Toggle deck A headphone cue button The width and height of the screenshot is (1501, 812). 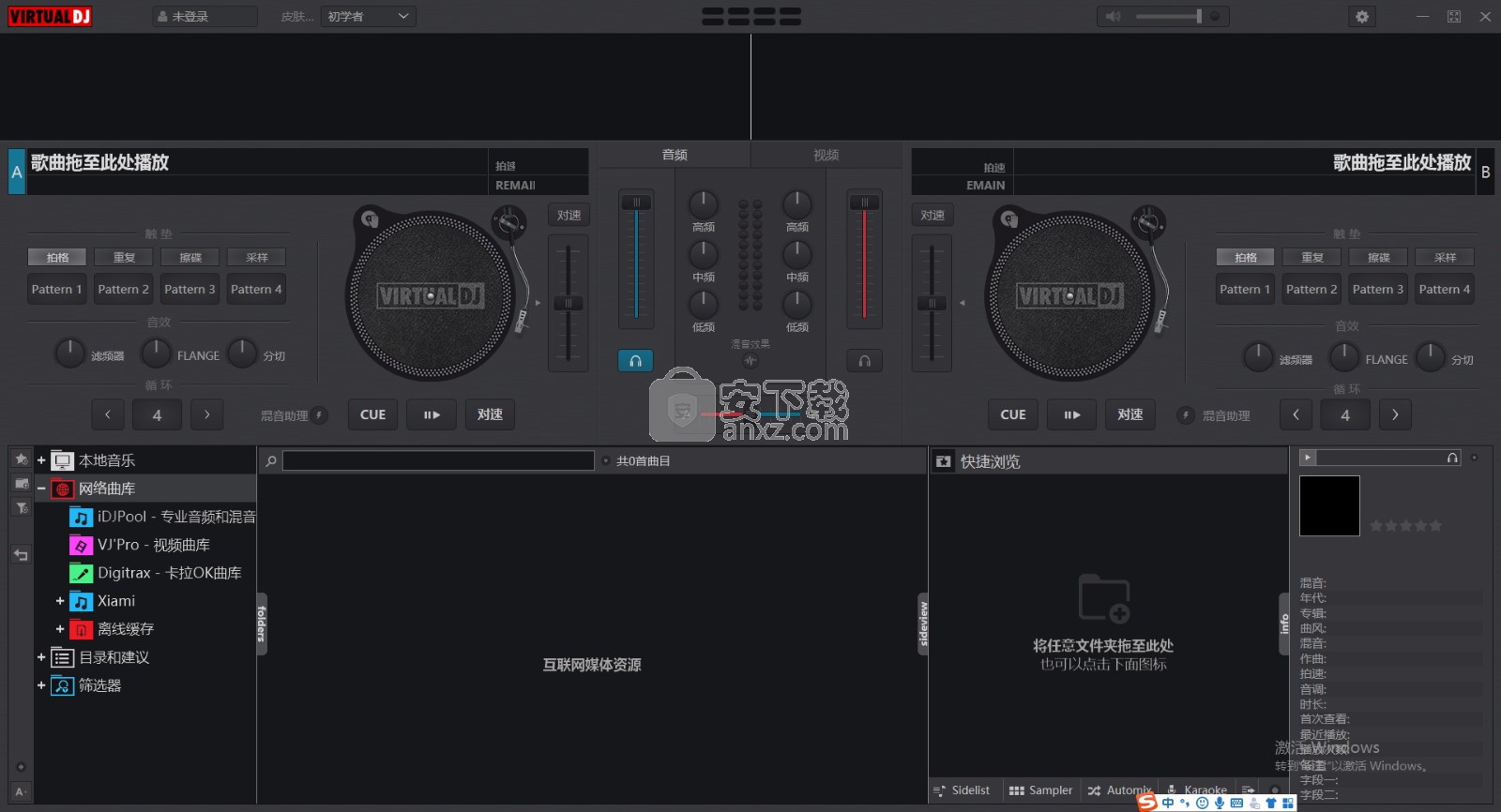tap(635, 360)
